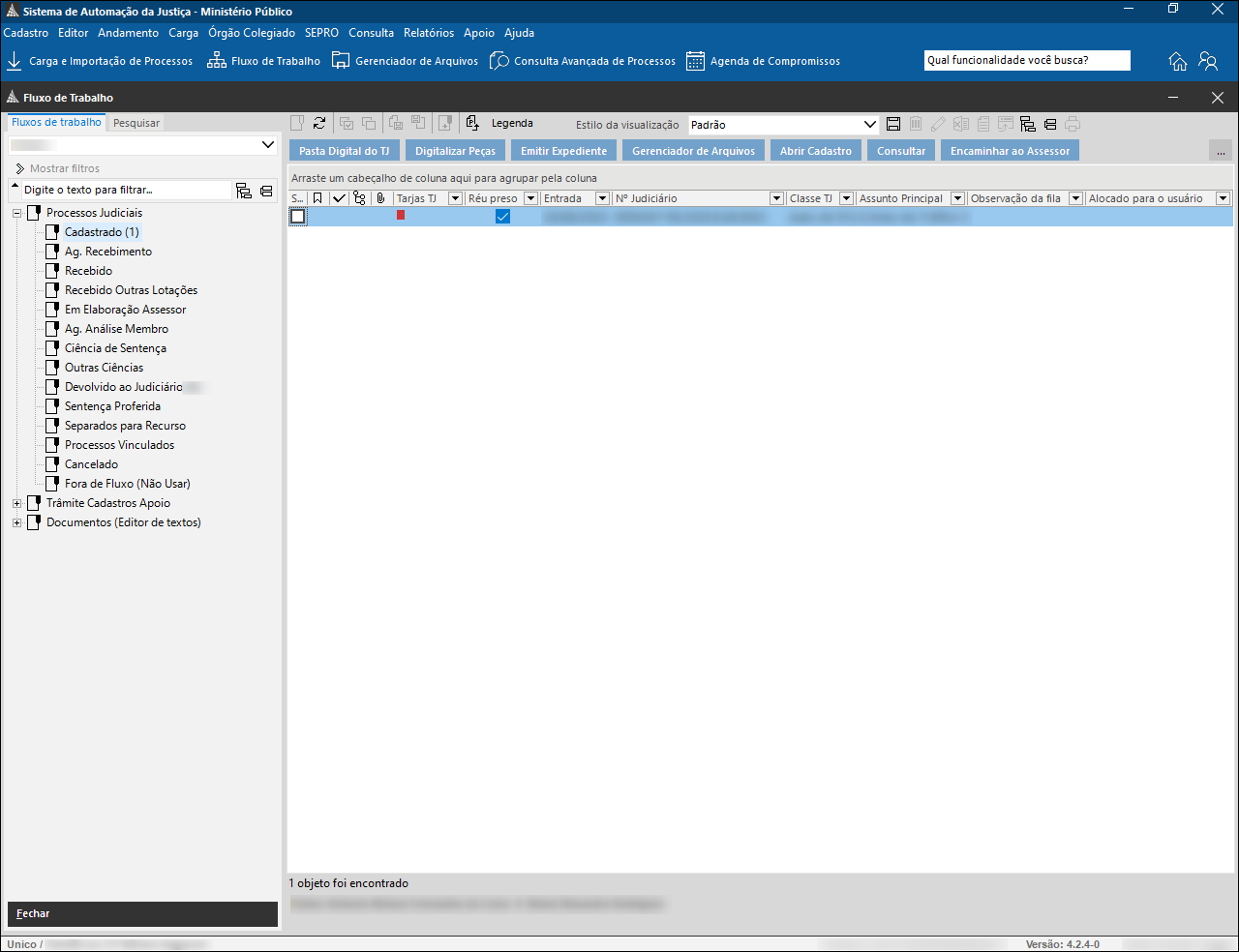1239x952 pixels.
Task: Click the save visualization style icon
Action: (893, 124)
